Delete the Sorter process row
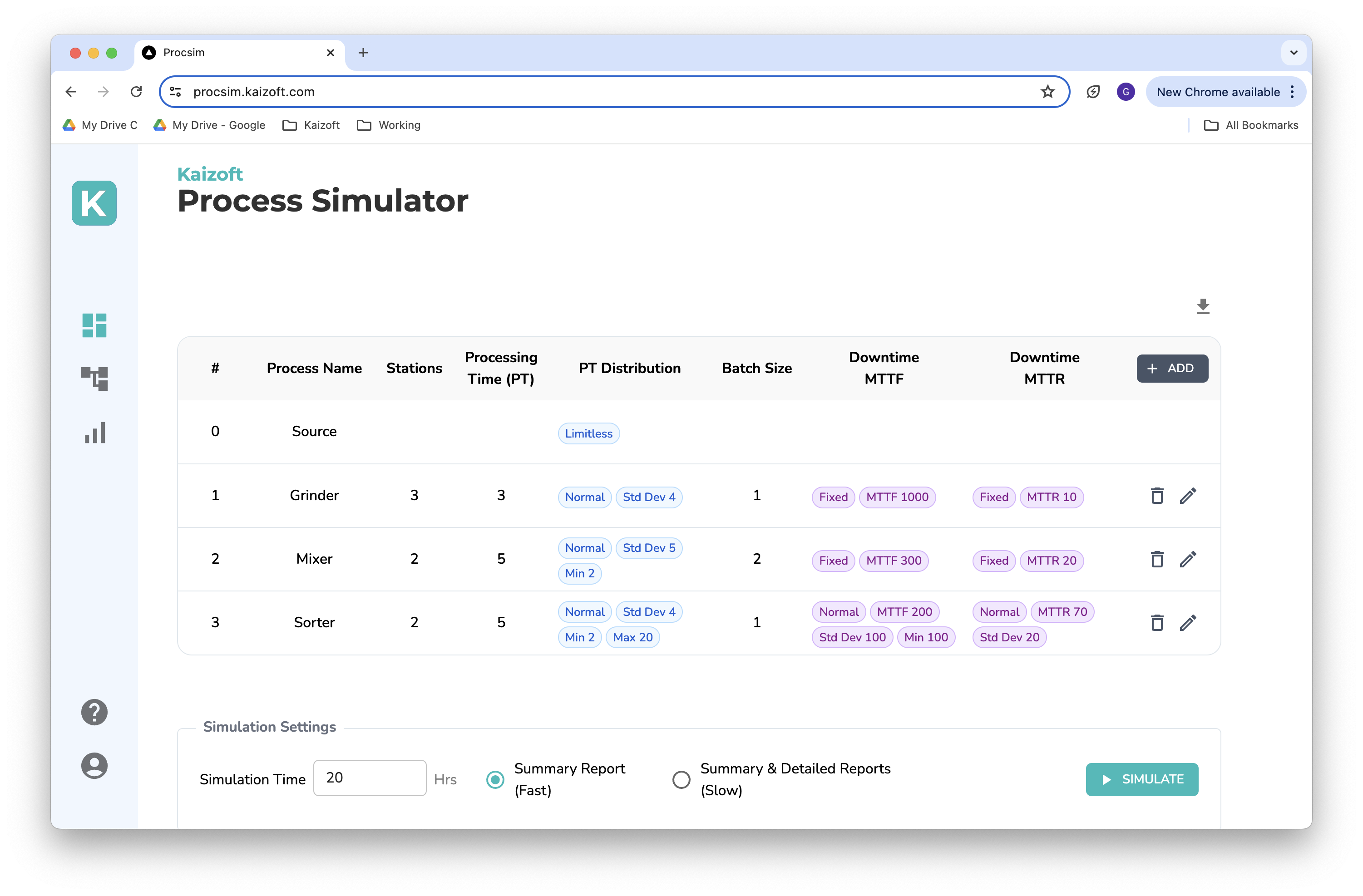This screenshot has height=896, width=1363. tap(1157, 623)
